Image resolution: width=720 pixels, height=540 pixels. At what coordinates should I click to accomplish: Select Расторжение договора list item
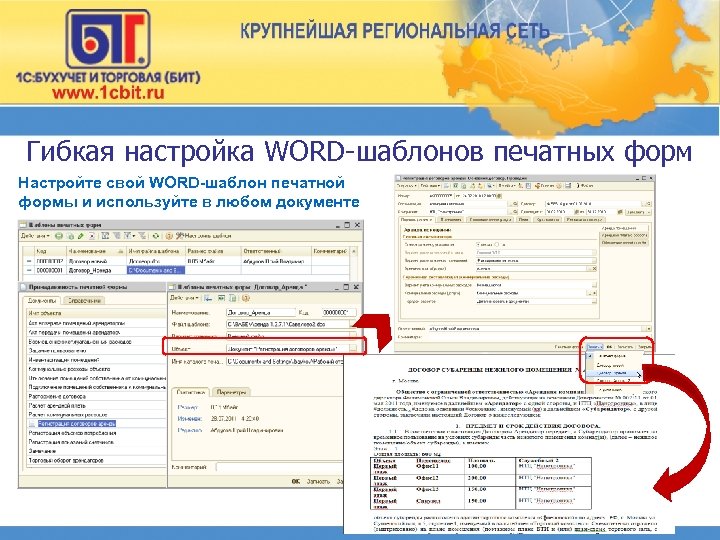(96, 397)
